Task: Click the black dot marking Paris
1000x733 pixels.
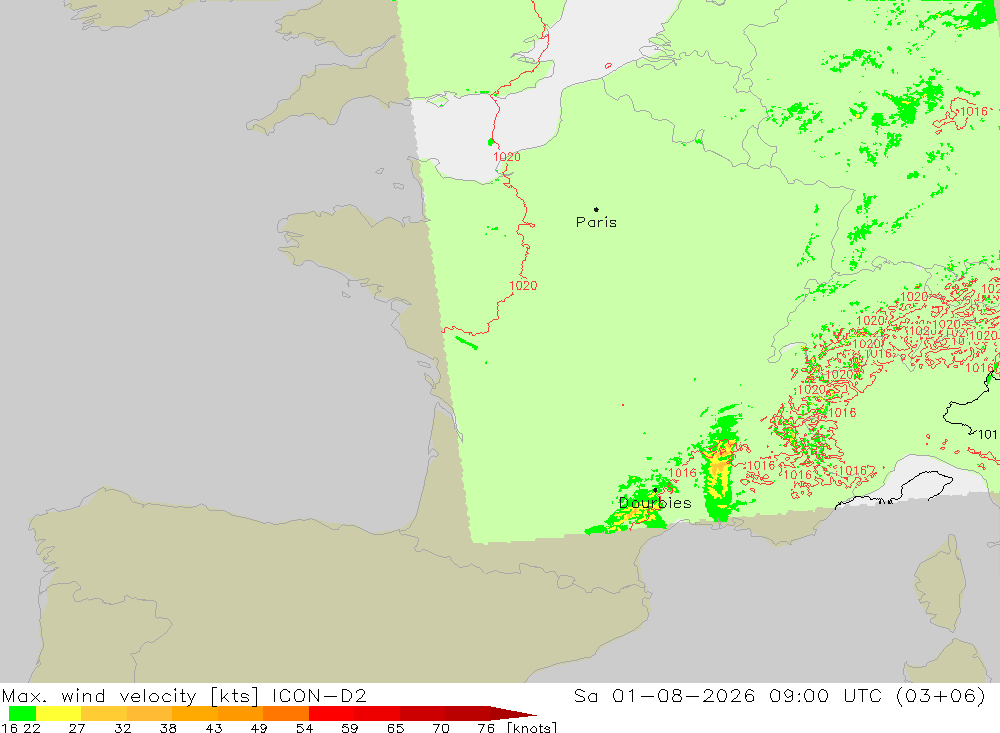Action: pos(596,209)
